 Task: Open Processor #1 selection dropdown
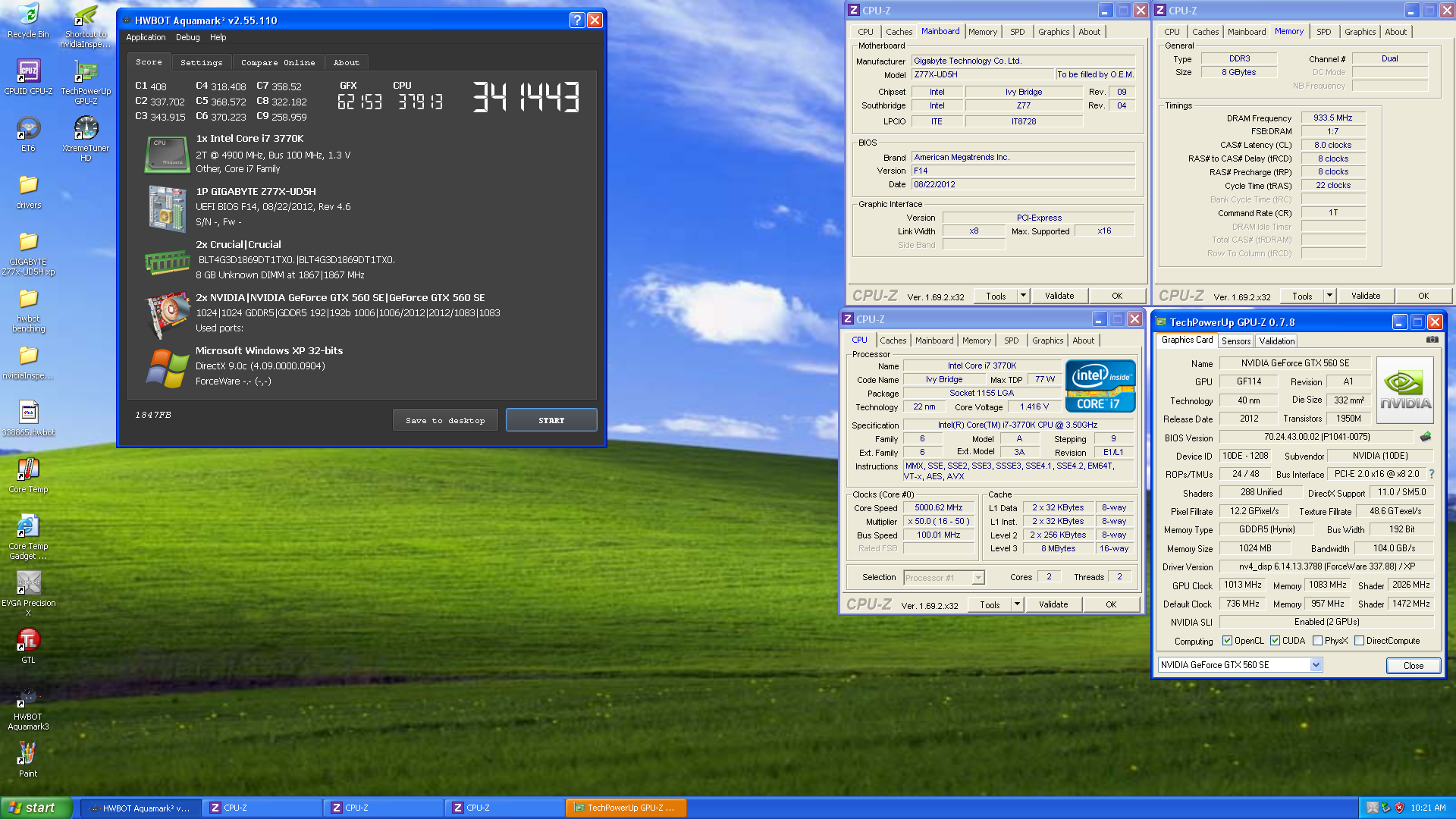click(978, 578)
